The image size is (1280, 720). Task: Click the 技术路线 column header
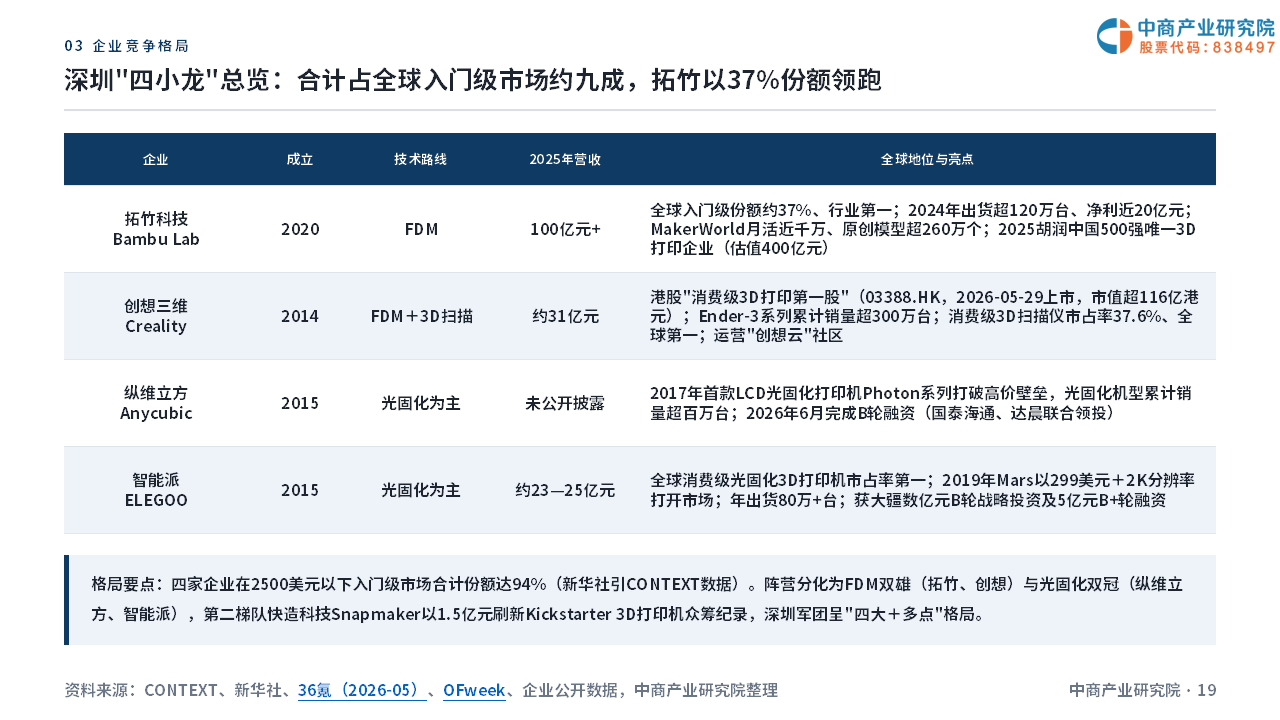[x=421, y=159]
